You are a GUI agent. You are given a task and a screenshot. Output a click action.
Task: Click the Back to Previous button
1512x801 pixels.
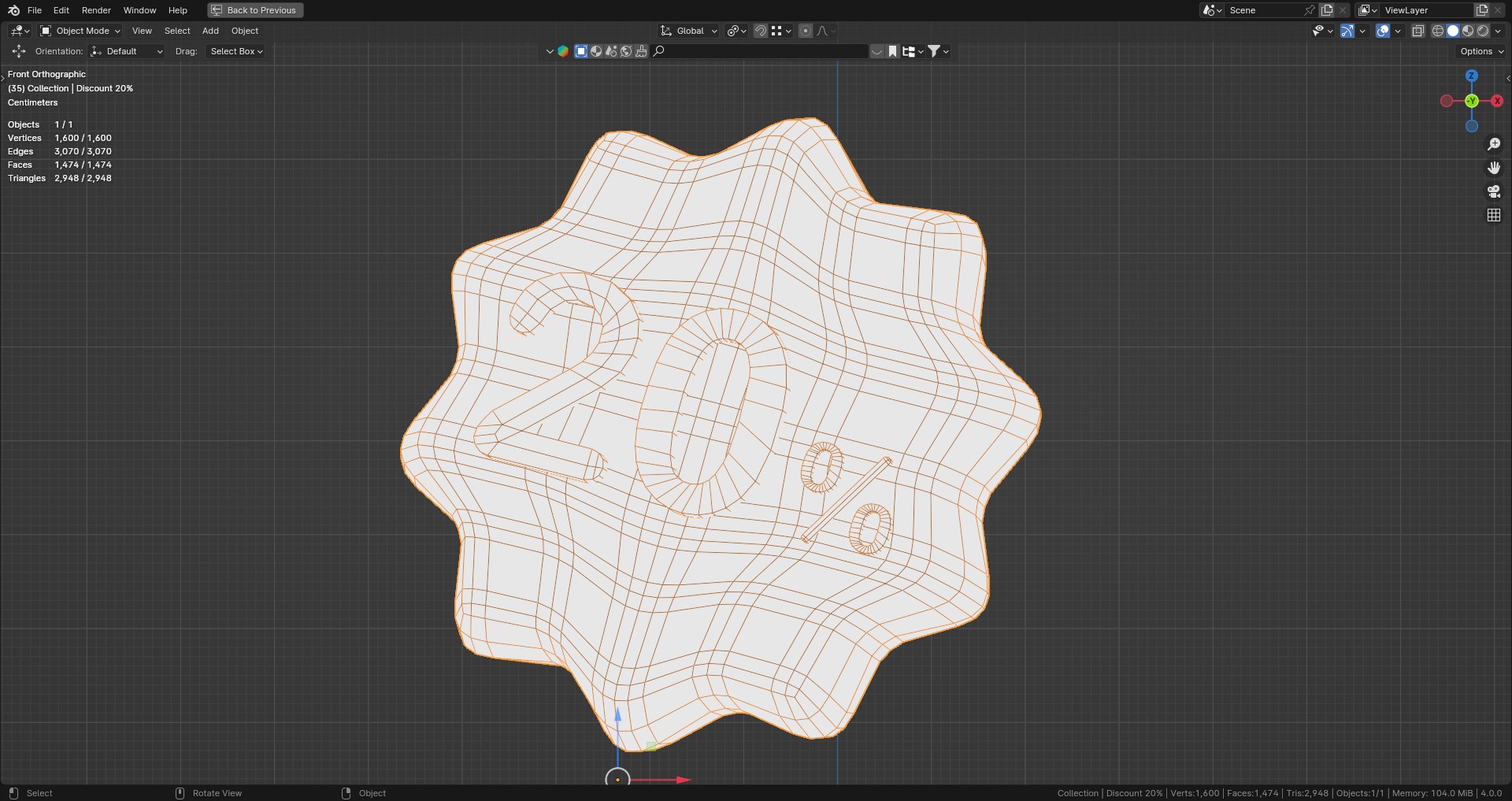[255, 10]
